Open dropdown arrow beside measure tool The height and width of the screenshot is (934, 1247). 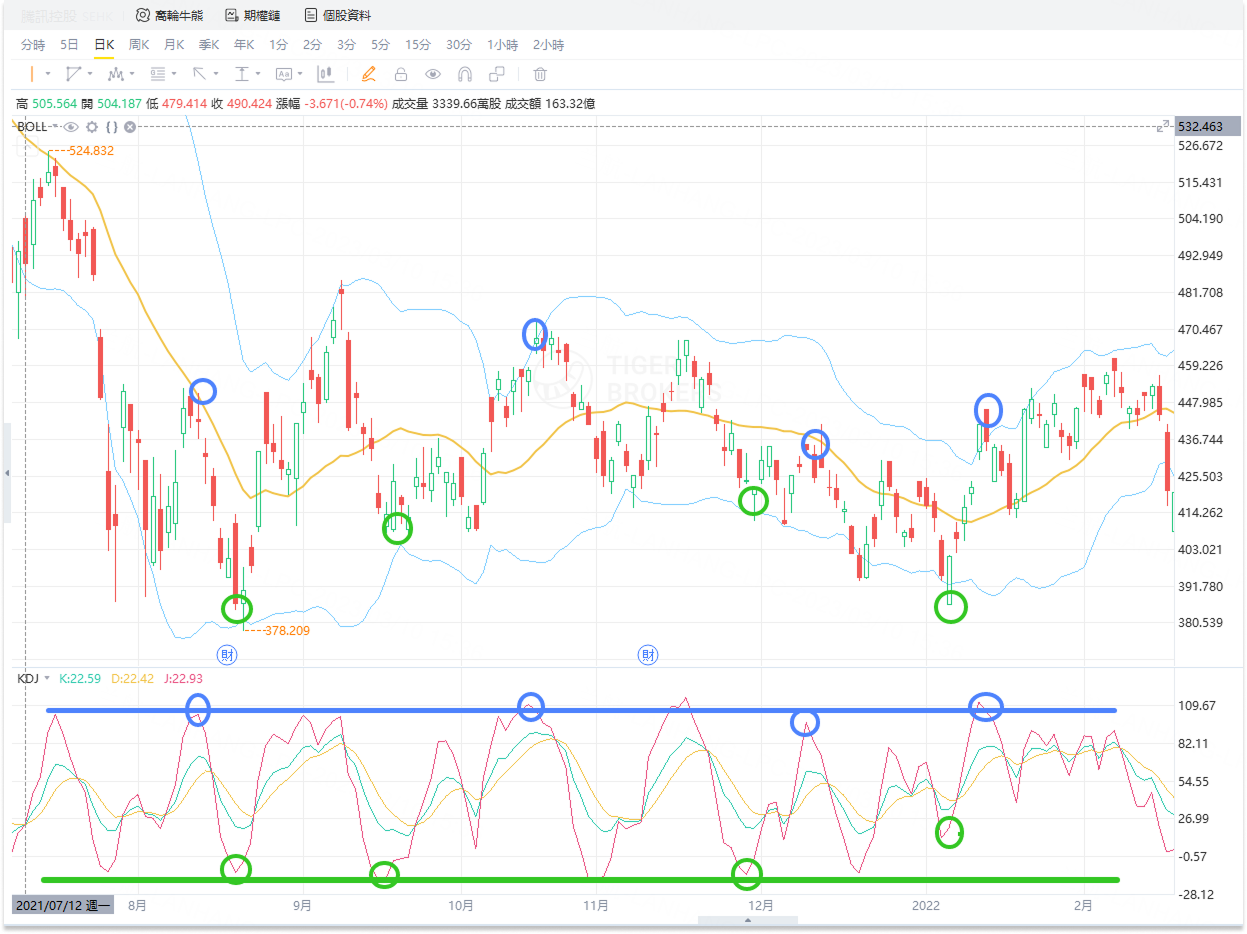[x=258, y=74]
